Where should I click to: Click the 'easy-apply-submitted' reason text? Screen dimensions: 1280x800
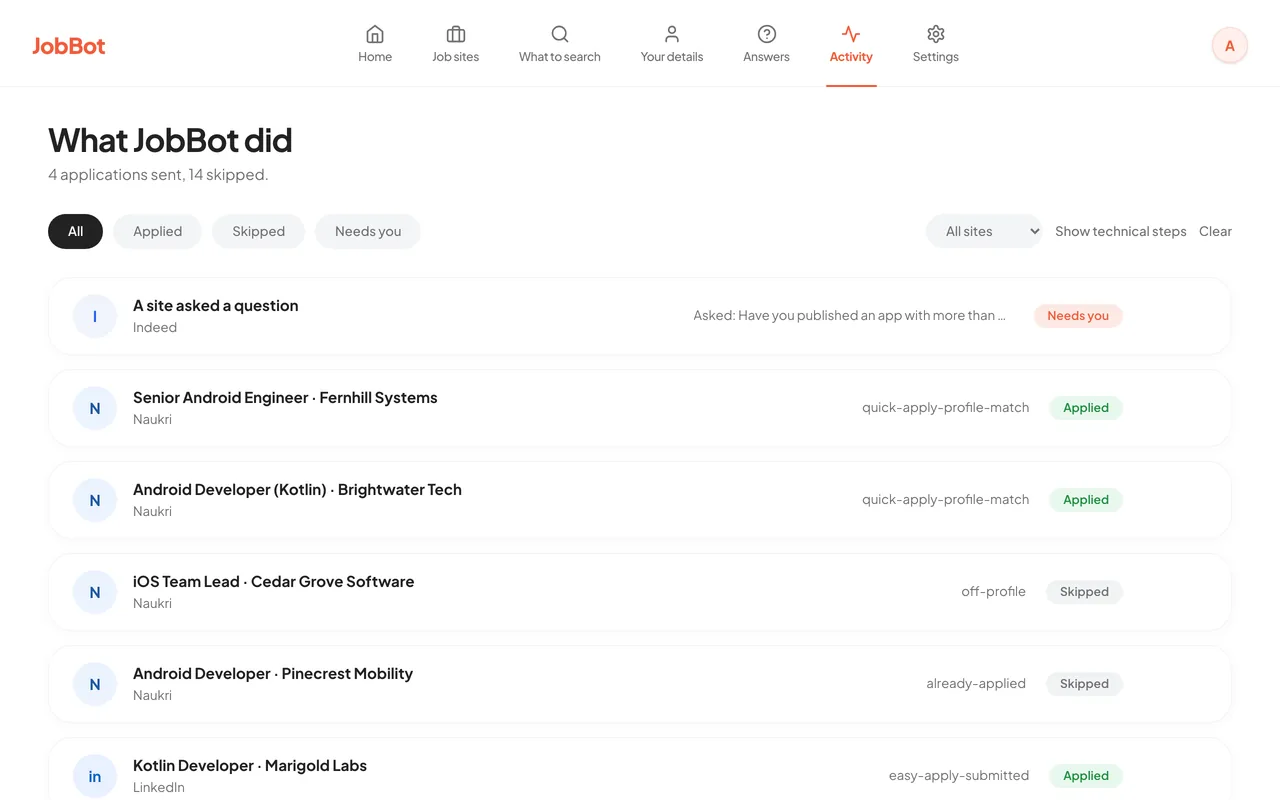[959, 775]
